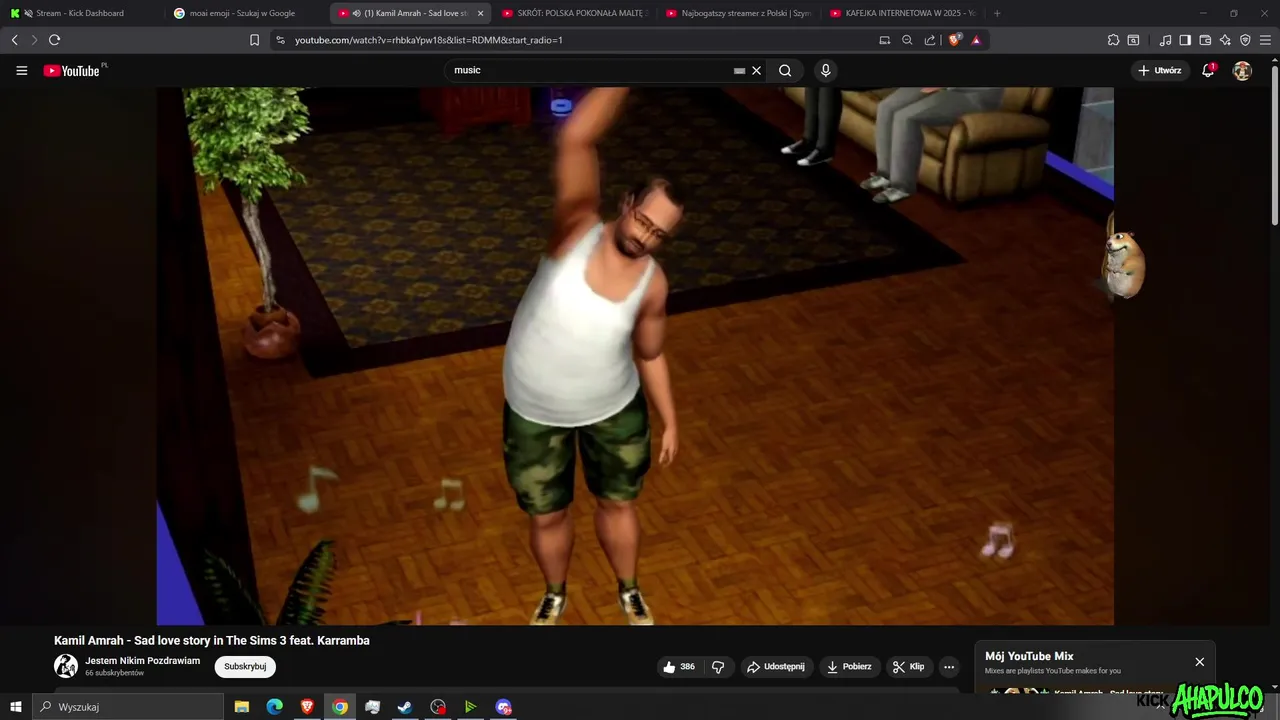Click the Klip clip button
This screenshot has height=720, width=1280.
(909, 667)
